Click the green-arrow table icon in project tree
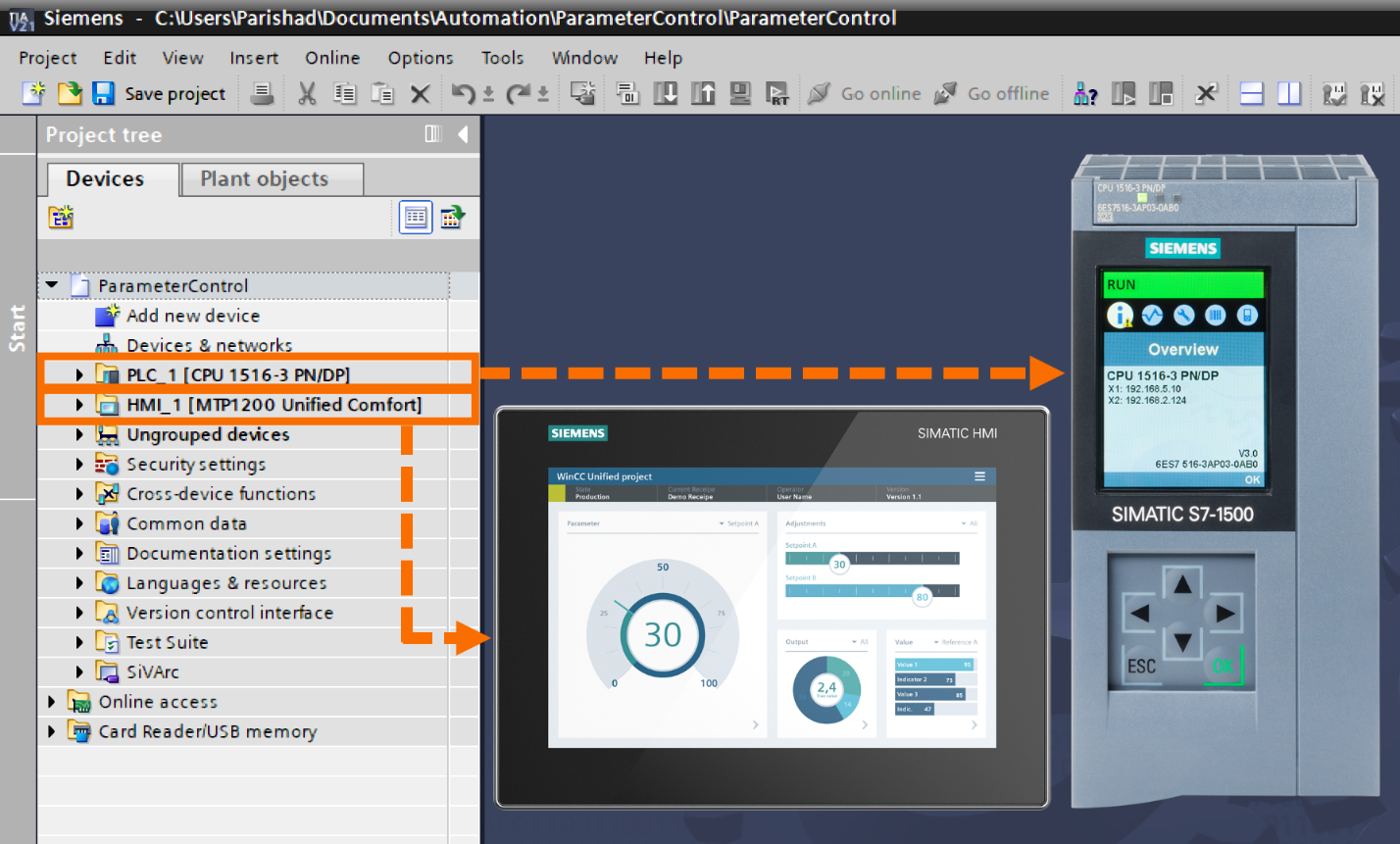This screenshot has width=1400, height=844. pos(452,217)
